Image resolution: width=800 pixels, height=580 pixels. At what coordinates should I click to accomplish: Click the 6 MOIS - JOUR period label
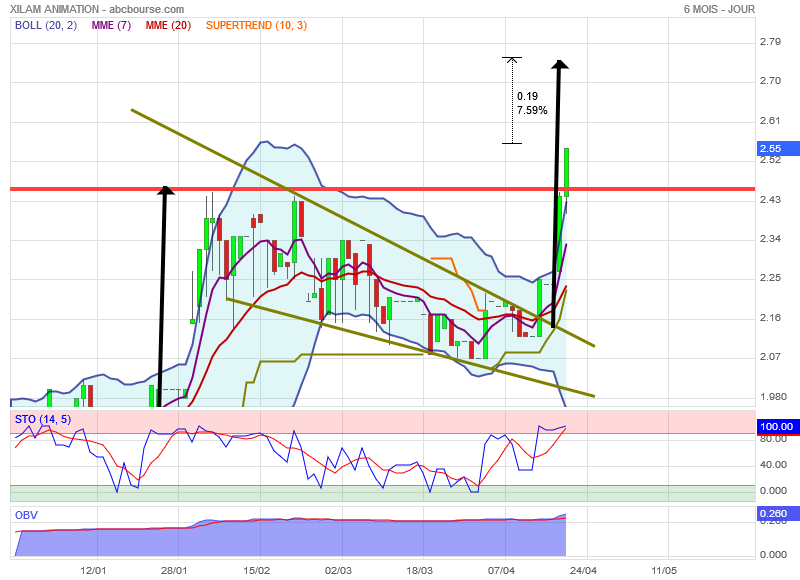[719, 9]
